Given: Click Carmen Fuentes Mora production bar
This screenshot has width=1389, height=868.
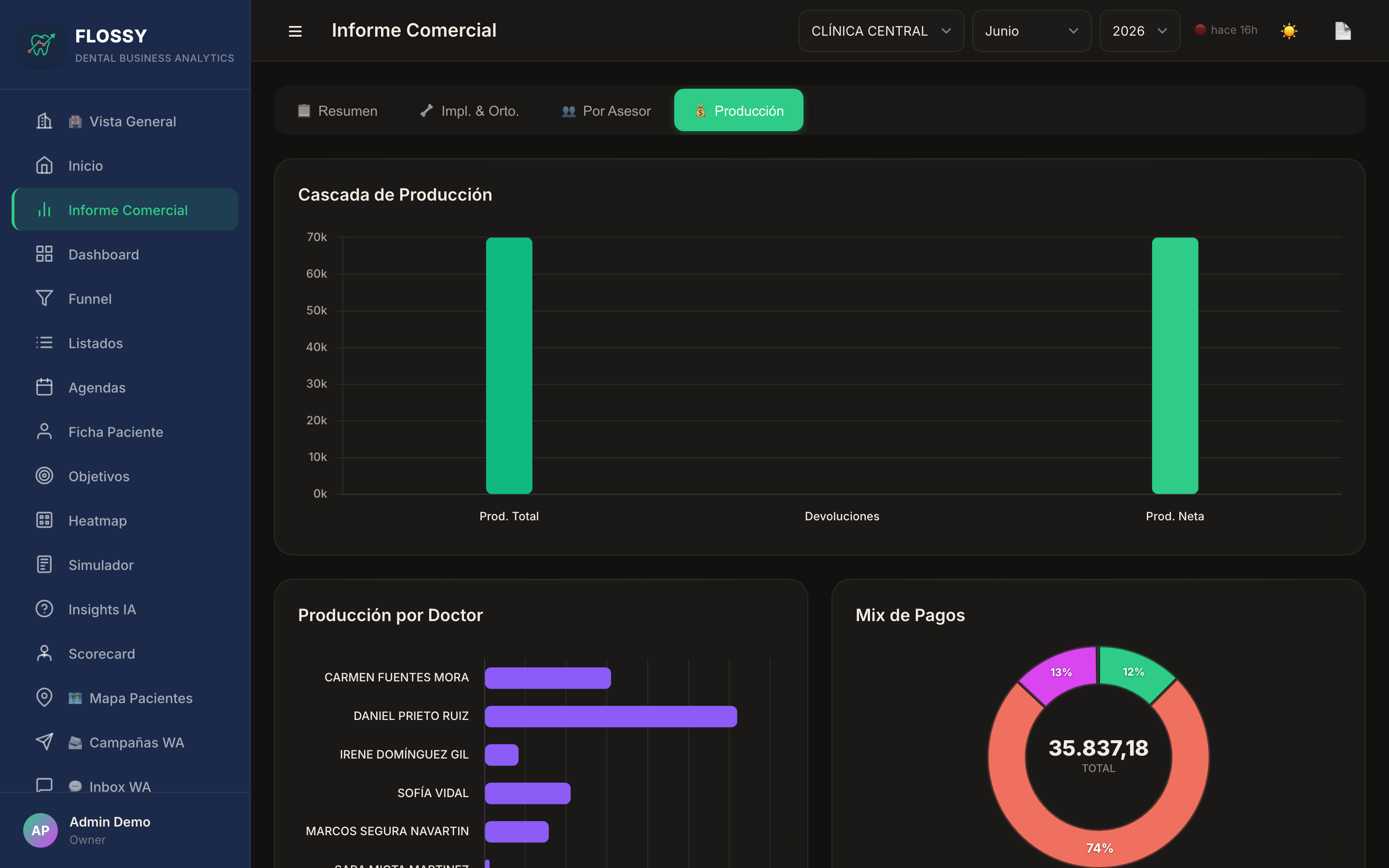Looking at the screenshot, I should (x=547, y=678).
